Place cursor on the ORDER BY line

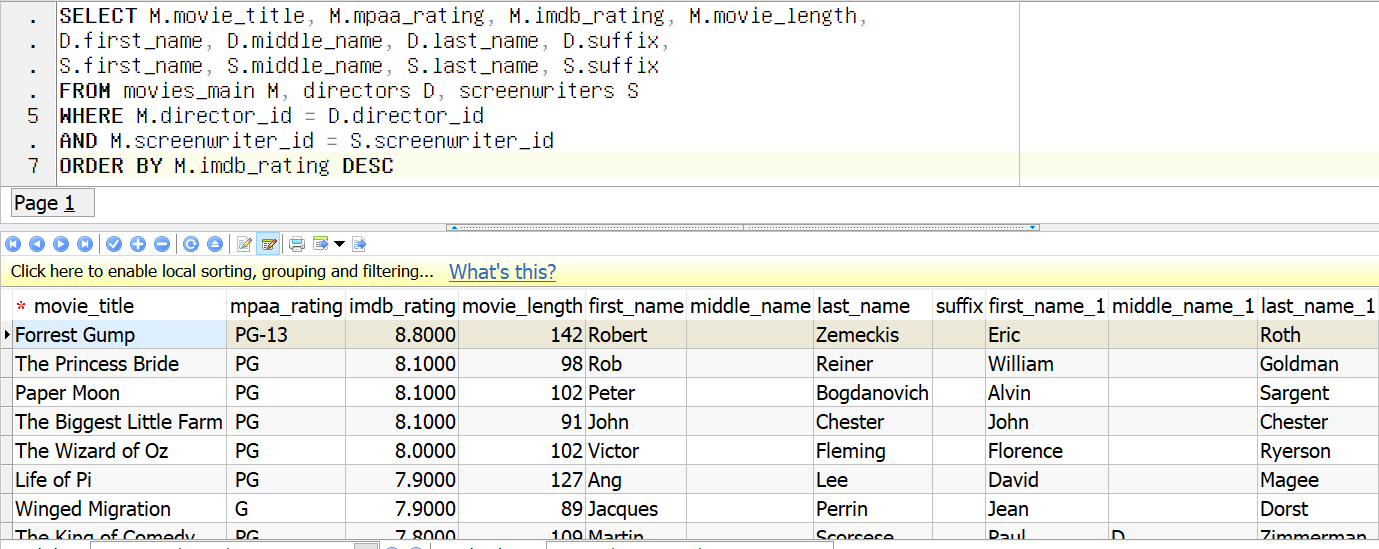click(x=226, y=166)
